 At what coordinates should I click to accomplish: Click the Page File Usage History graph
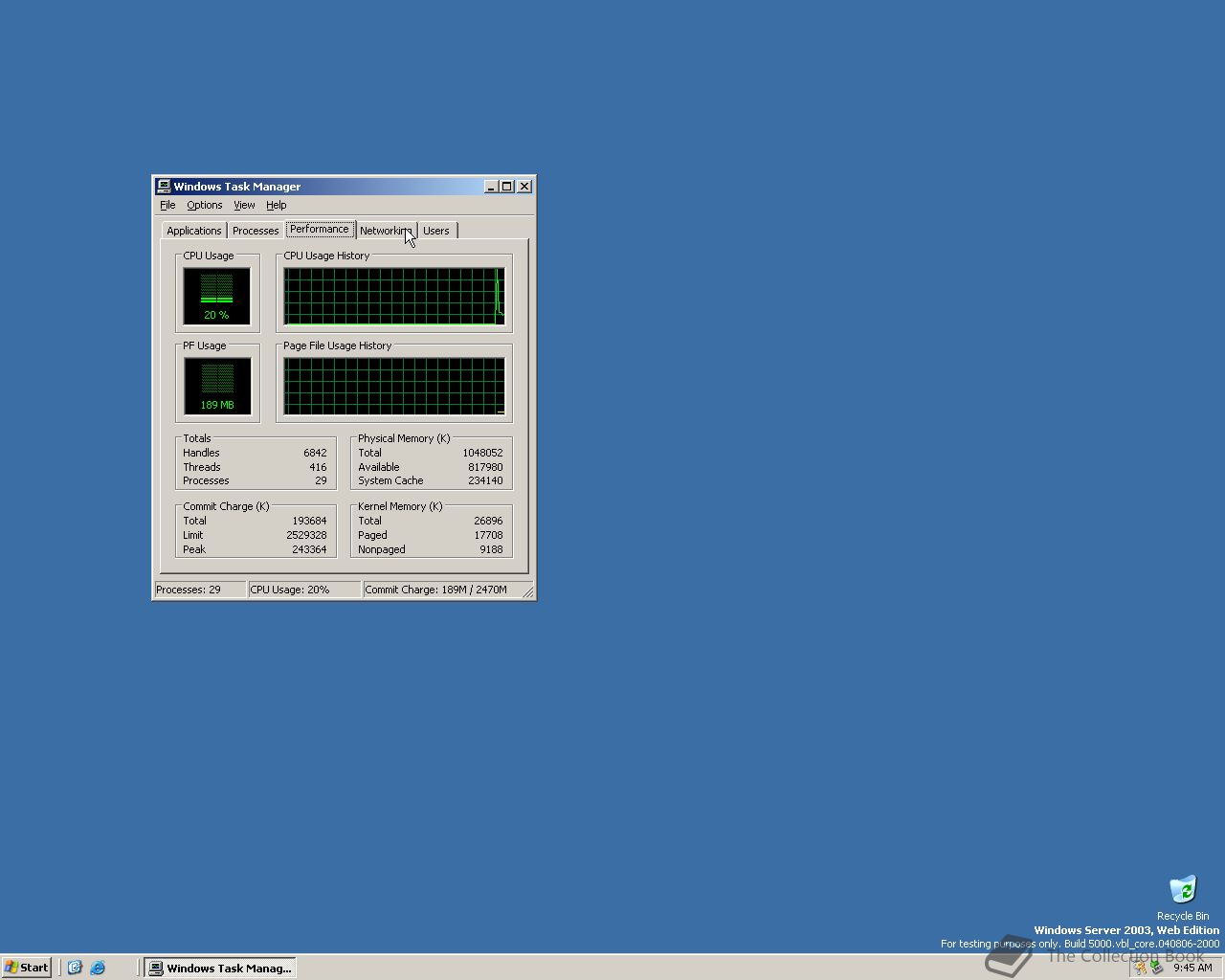394,386
